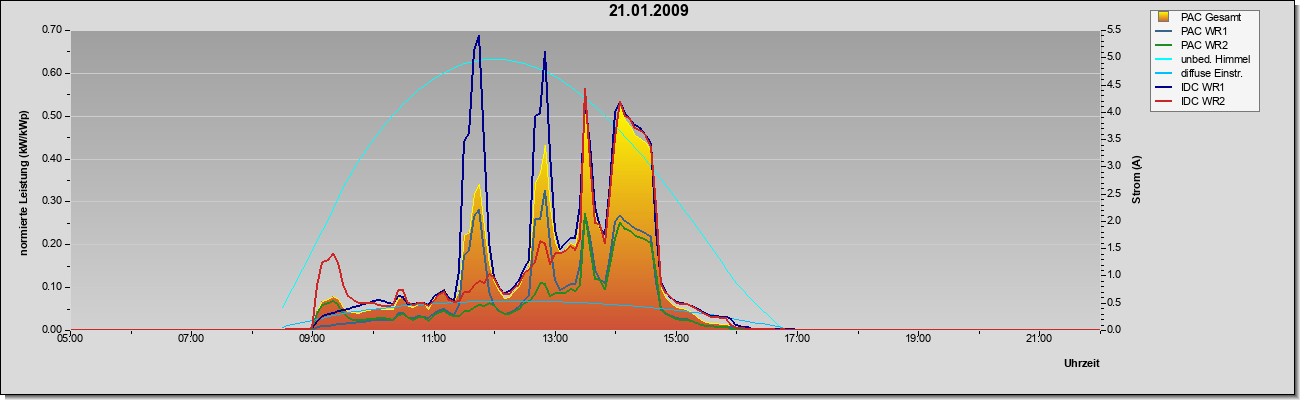The height and width of the screenshot is (400, 1300).
Task: Click the 05:00 time axis label
Action: click(x=70, y=340)
